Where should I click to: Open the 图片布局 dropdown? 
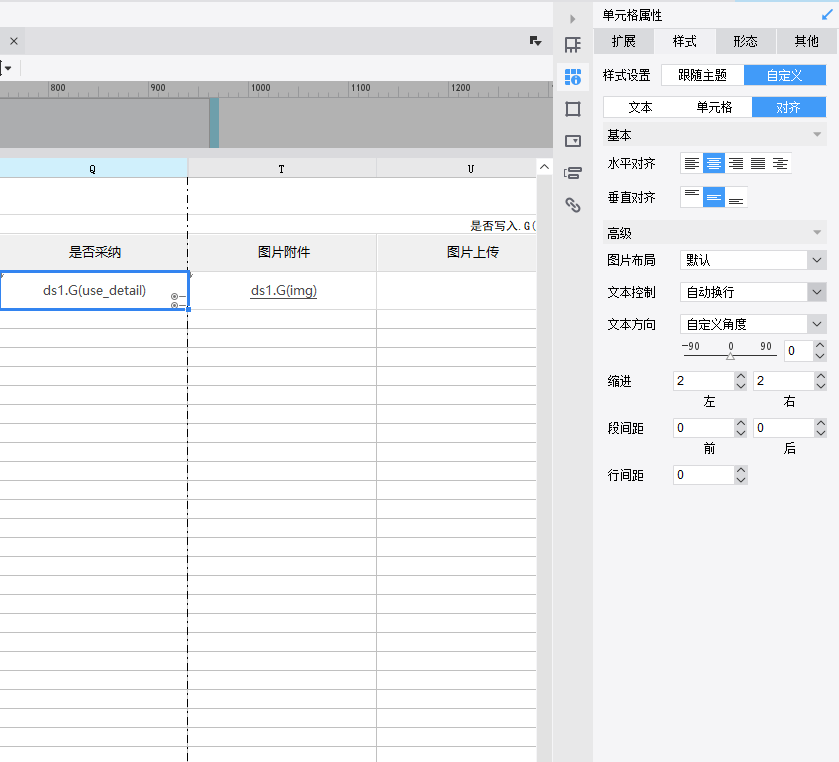click(x=816, y=260)
